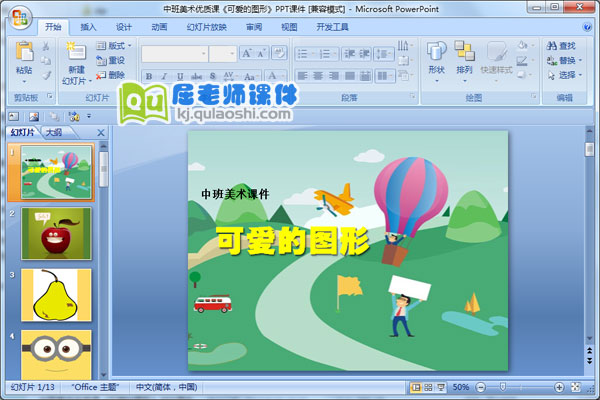Image resolution: width=600 pixels, height=400 pixels.
Task: Open the font size combo box
Action: [223, 54]
